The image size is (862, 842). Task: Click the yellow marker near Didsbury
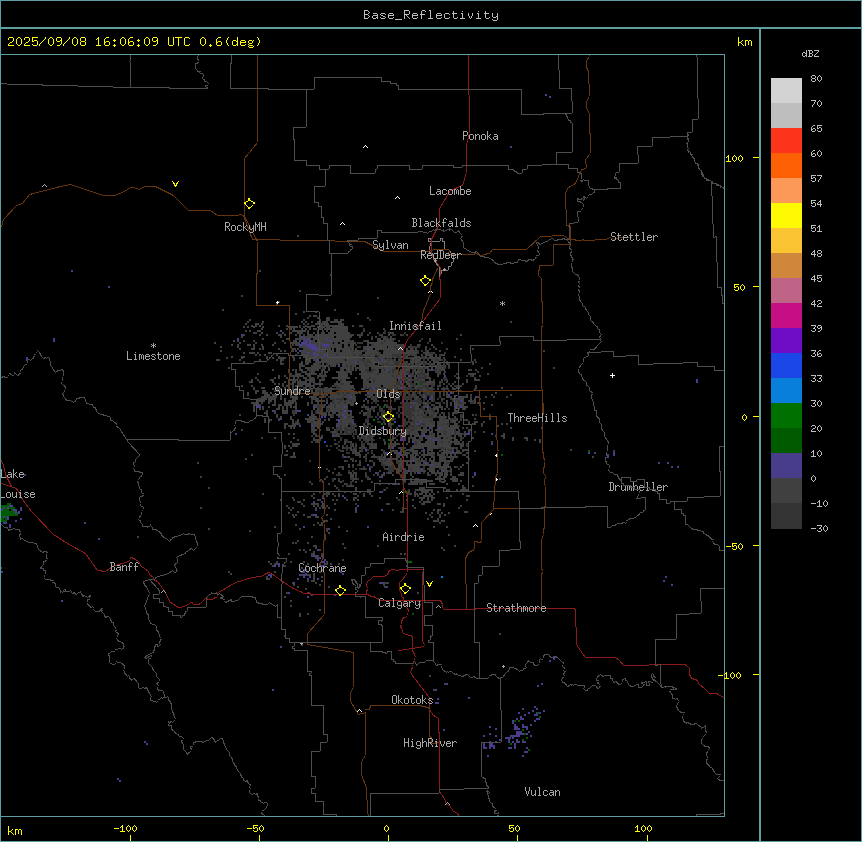[x=388, y=417]
